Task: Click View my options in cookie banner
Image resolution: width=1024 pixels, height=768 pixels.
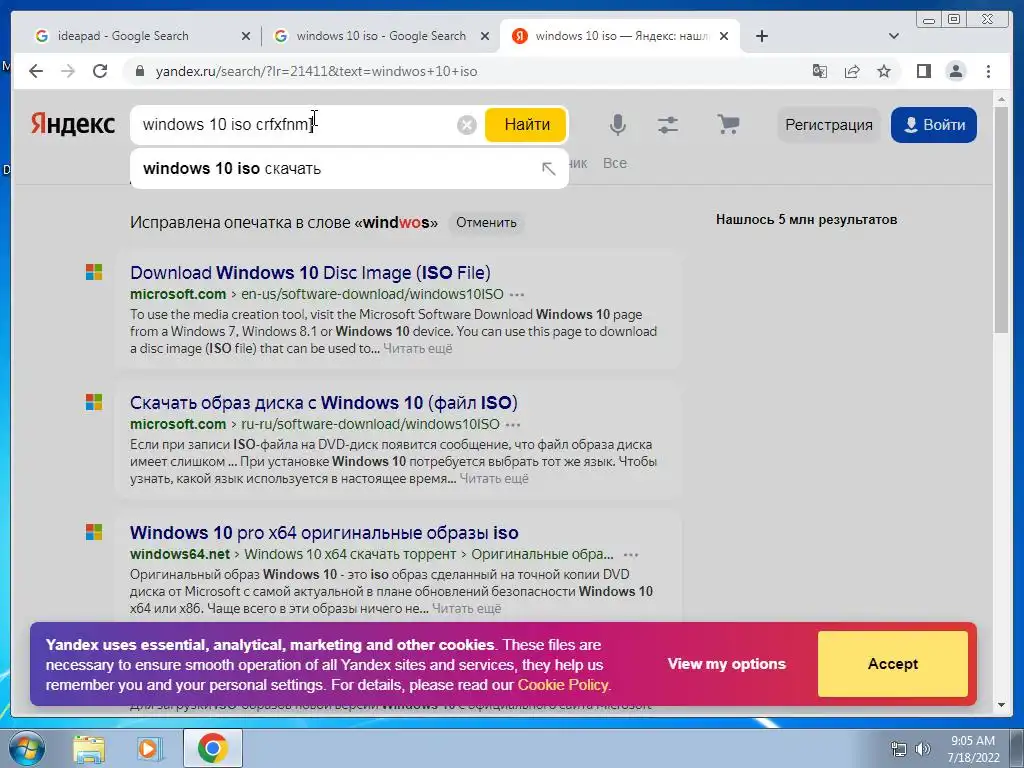Action: pos(726,664)
